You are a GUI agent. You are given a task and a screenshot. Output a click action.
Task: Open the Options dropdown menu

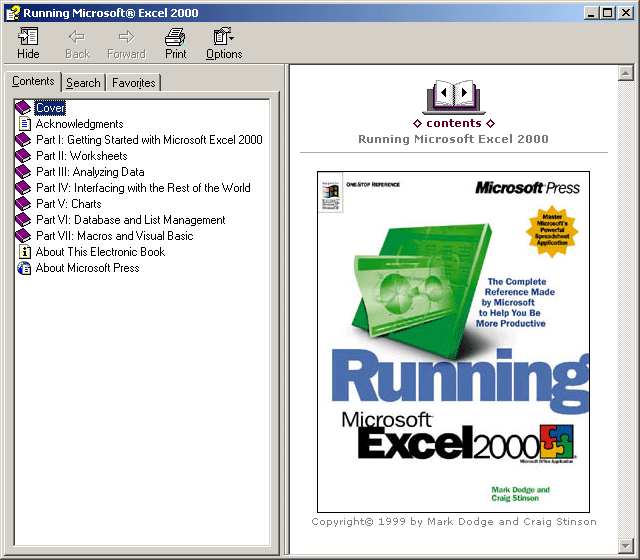click(x=224, y=43)
